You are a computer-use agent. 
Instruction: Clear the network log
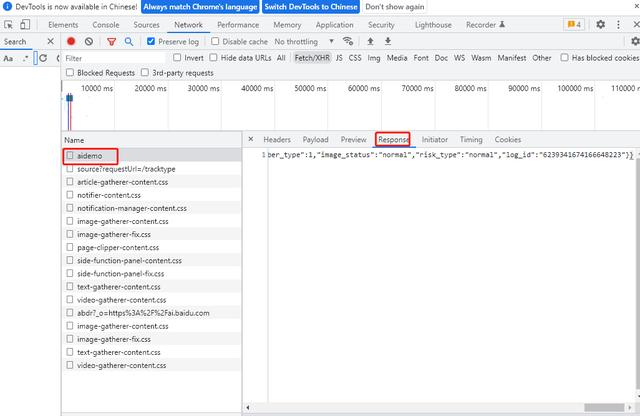(x=89, y=42)
